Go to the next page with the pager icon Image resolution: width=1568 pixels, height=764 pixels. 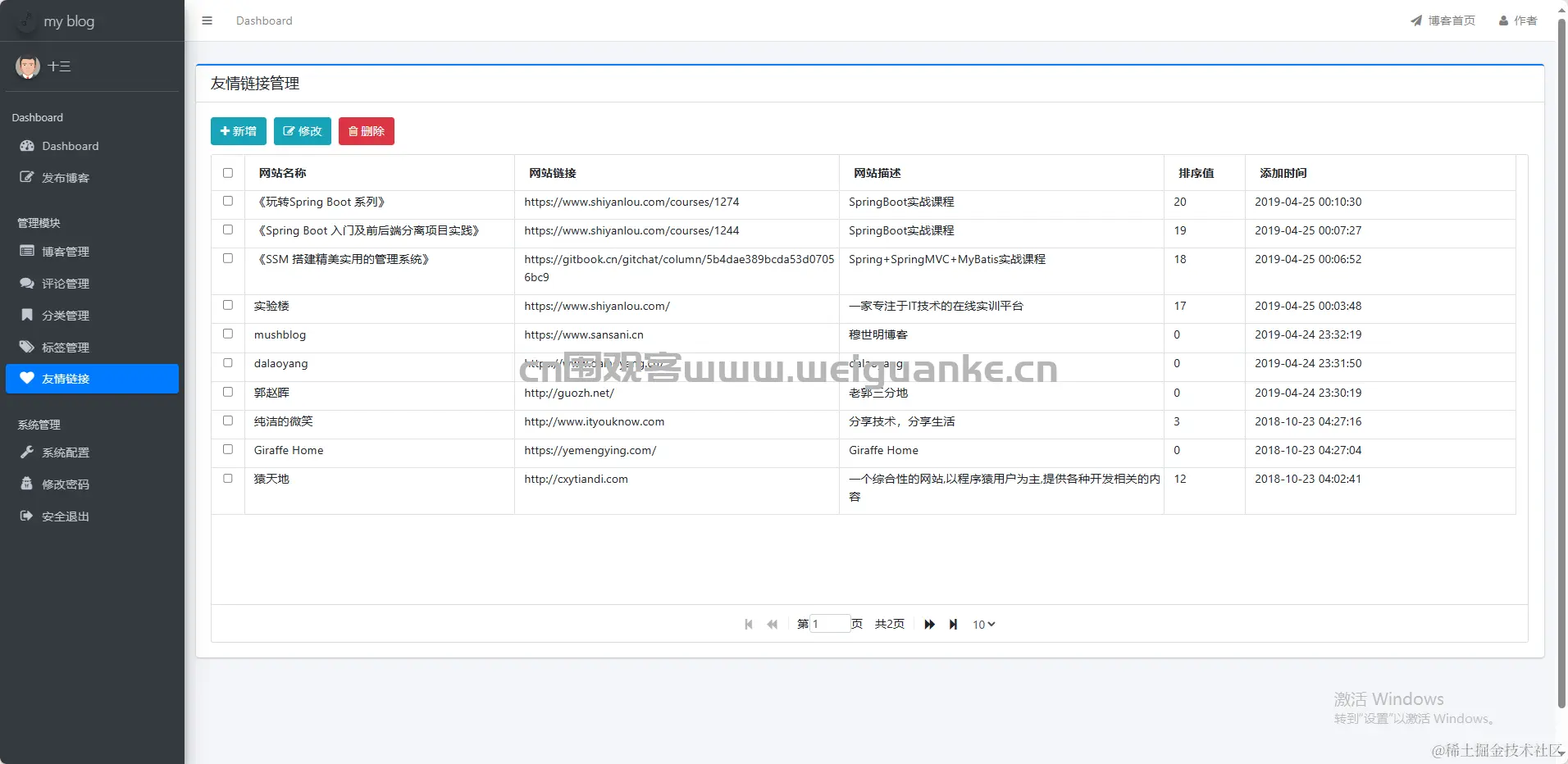929,624
